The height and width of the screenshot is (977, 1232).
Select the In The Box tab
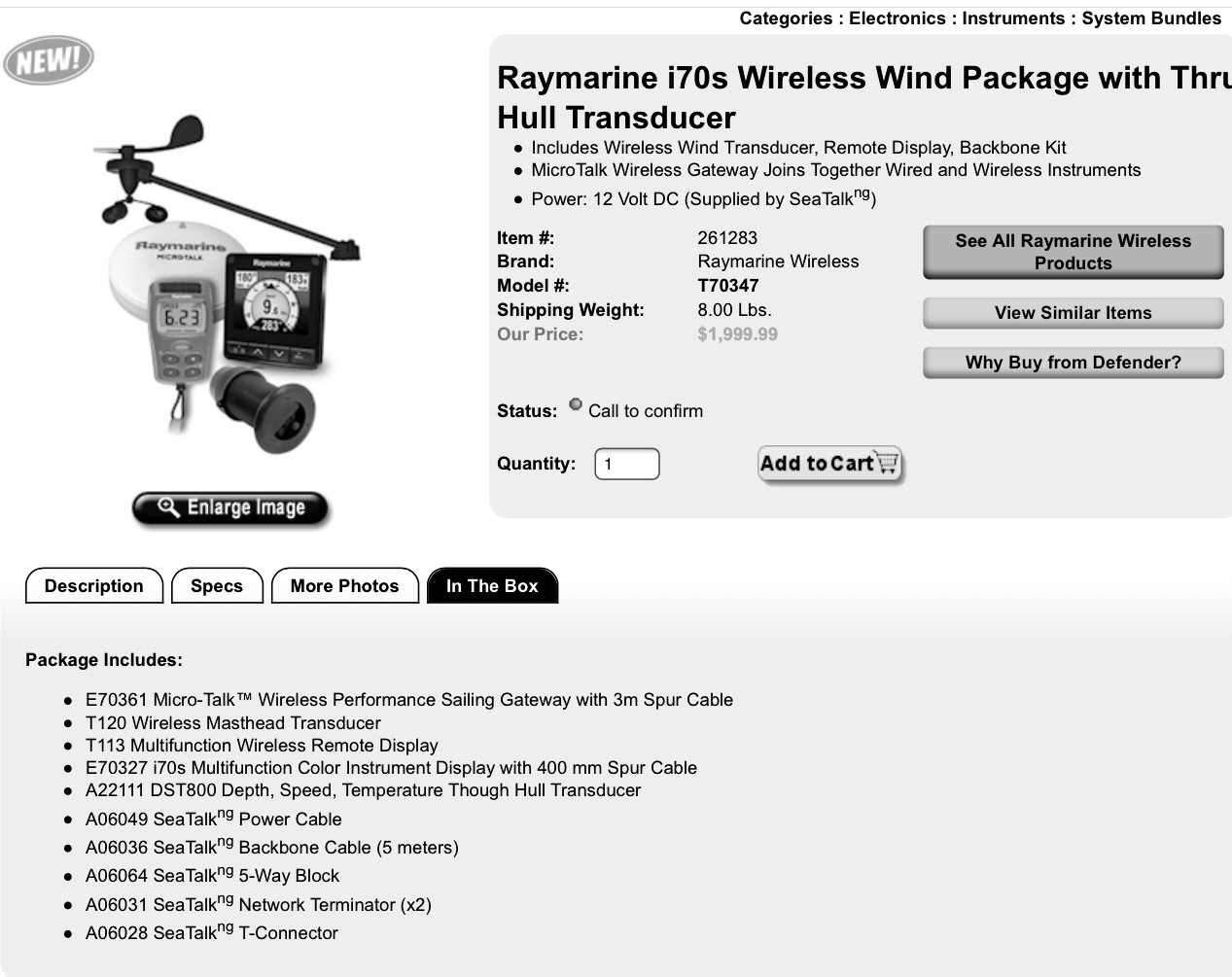tap(492, 586)
